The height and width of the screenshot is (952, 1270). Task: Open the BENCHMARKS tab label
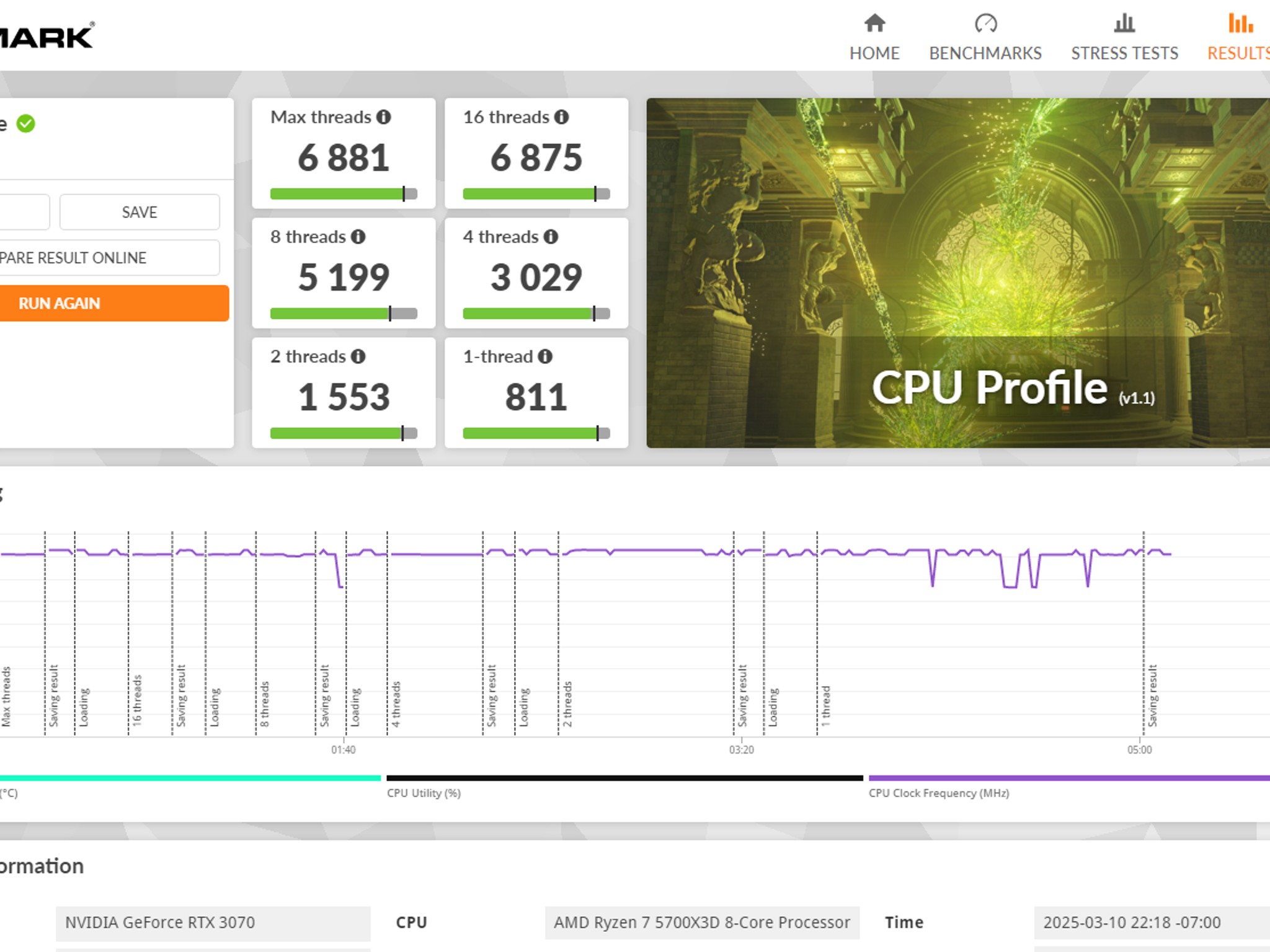985,53
